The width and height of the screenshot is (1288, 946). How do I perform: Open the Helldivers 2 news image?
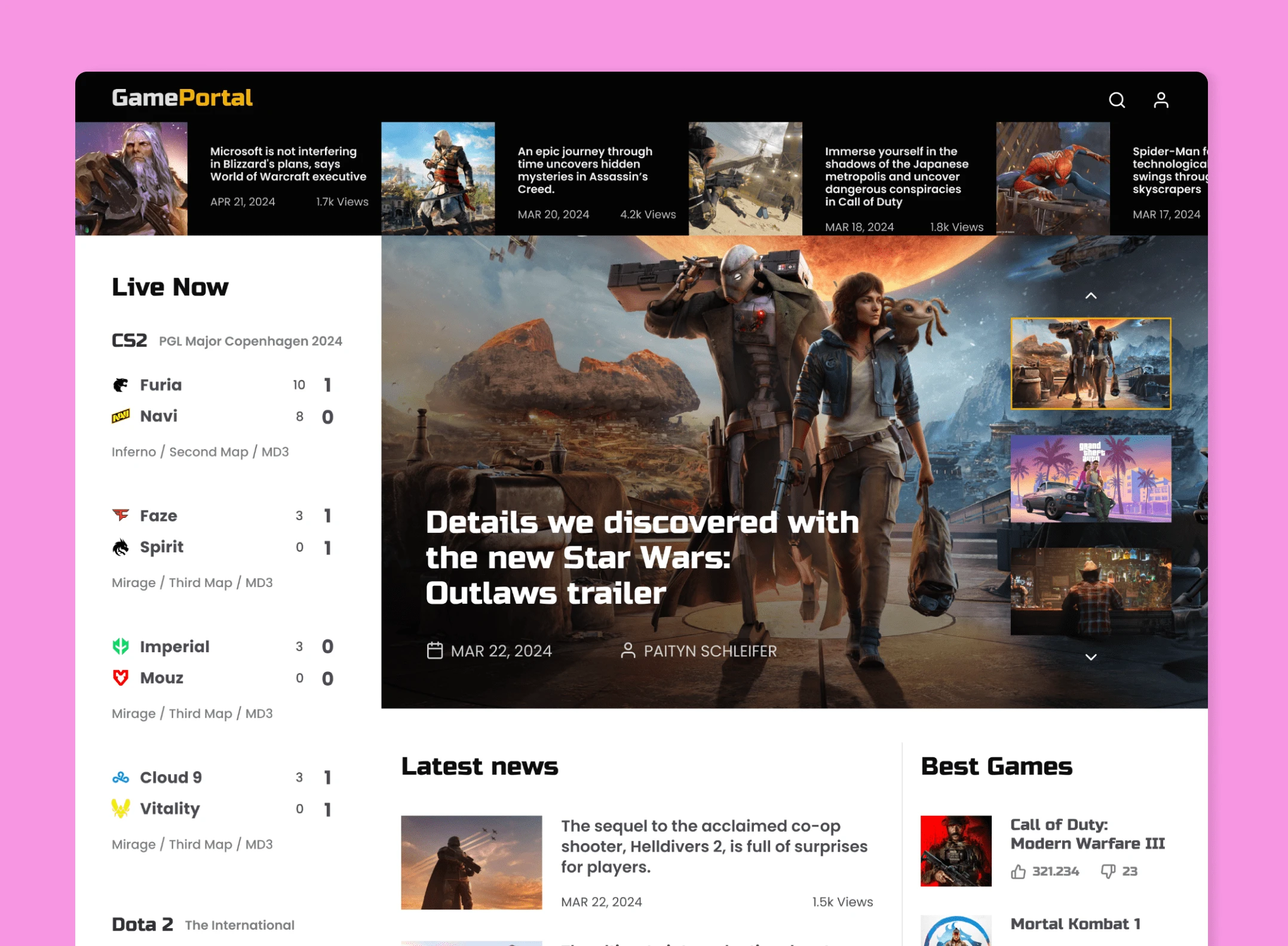pyautogui.click(x=471, y=862)
